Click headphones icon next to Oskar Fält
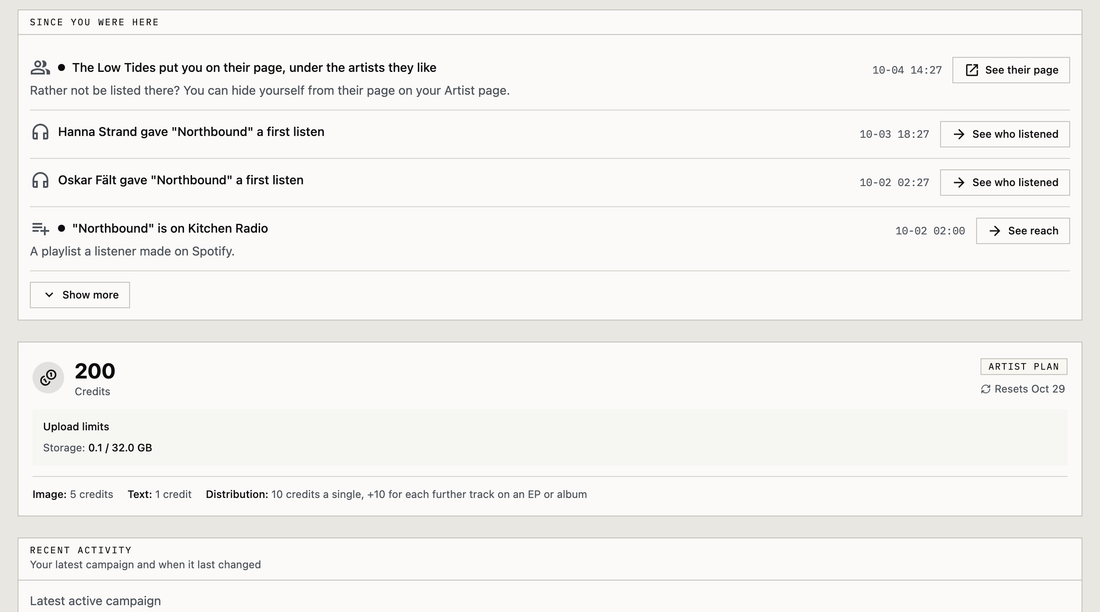Viewport: 1100px width, 612px height. [40, 180]
